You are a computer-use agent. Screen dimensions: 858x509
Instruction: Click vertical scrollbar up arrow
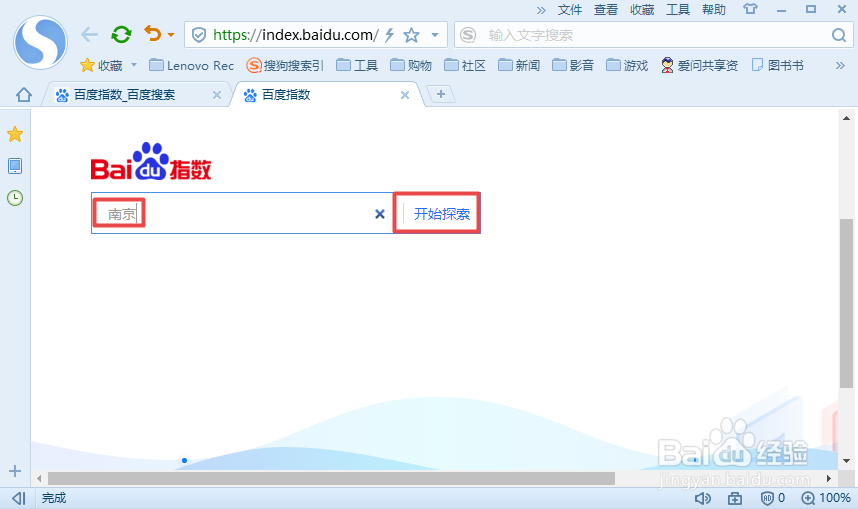tap(846, 118)
